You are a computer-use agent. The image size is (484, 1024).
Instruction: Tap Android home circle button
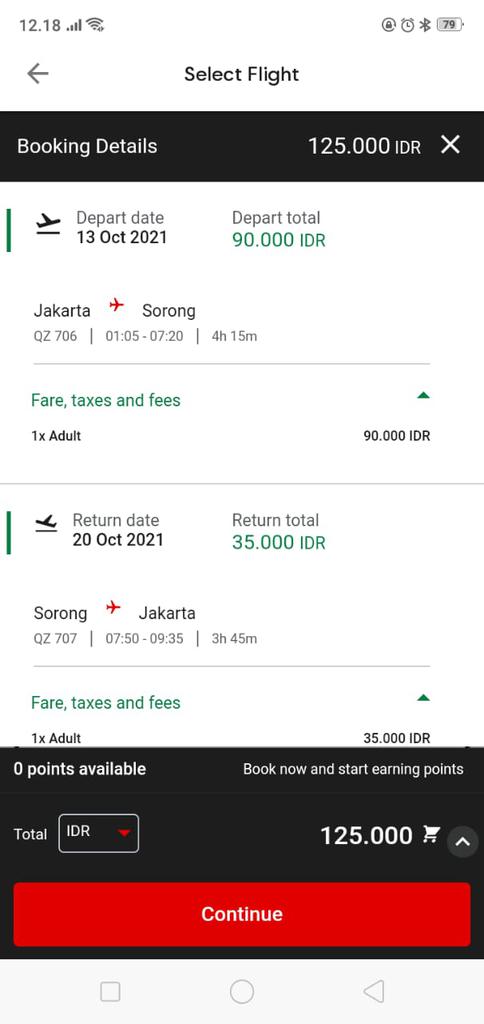242,991
